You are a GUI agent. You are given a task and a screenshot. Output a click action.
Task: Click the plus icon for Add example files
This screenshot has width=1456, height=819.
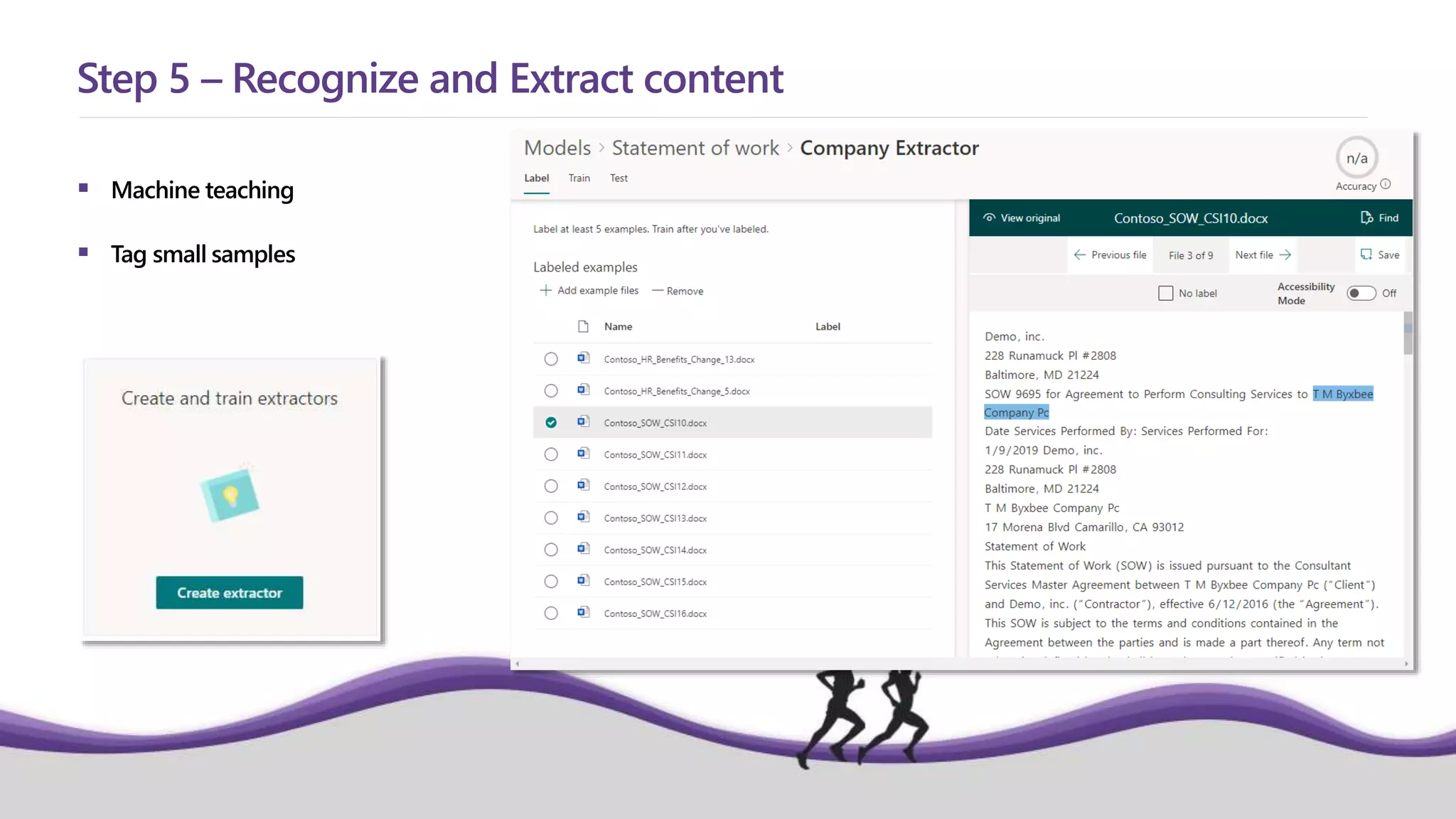point(545,290)
